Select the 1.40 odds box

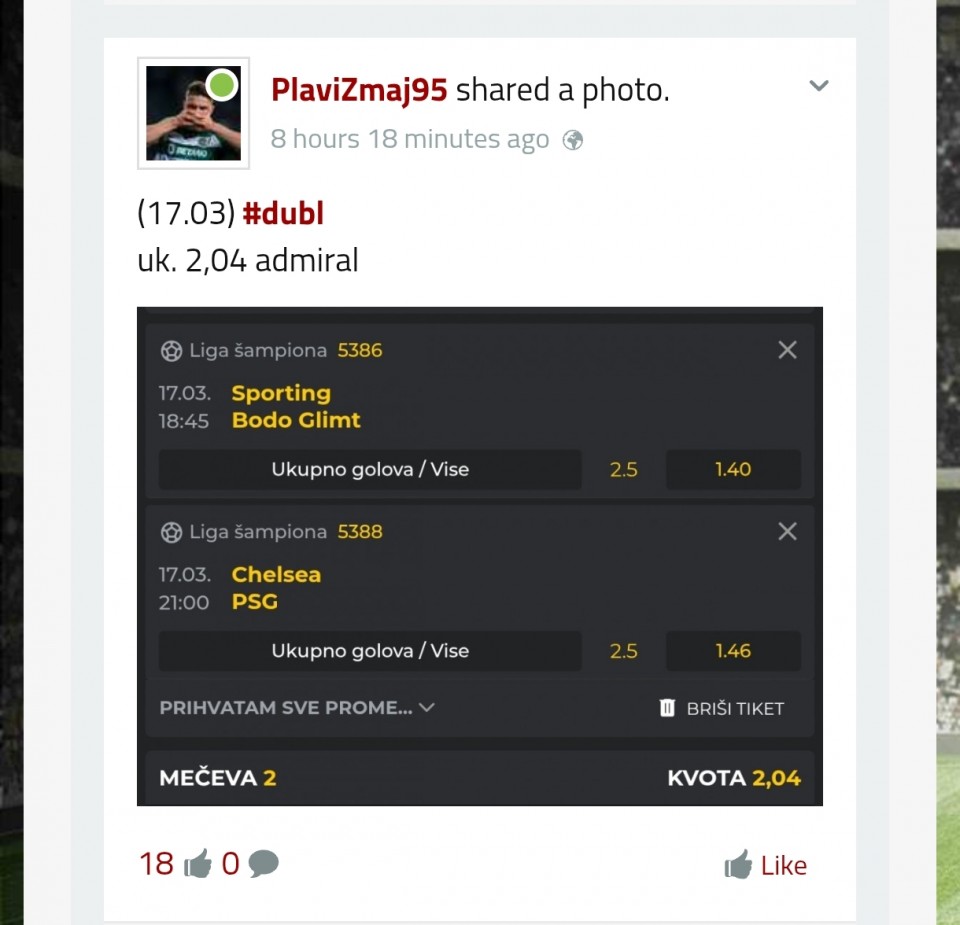point(733,469)
